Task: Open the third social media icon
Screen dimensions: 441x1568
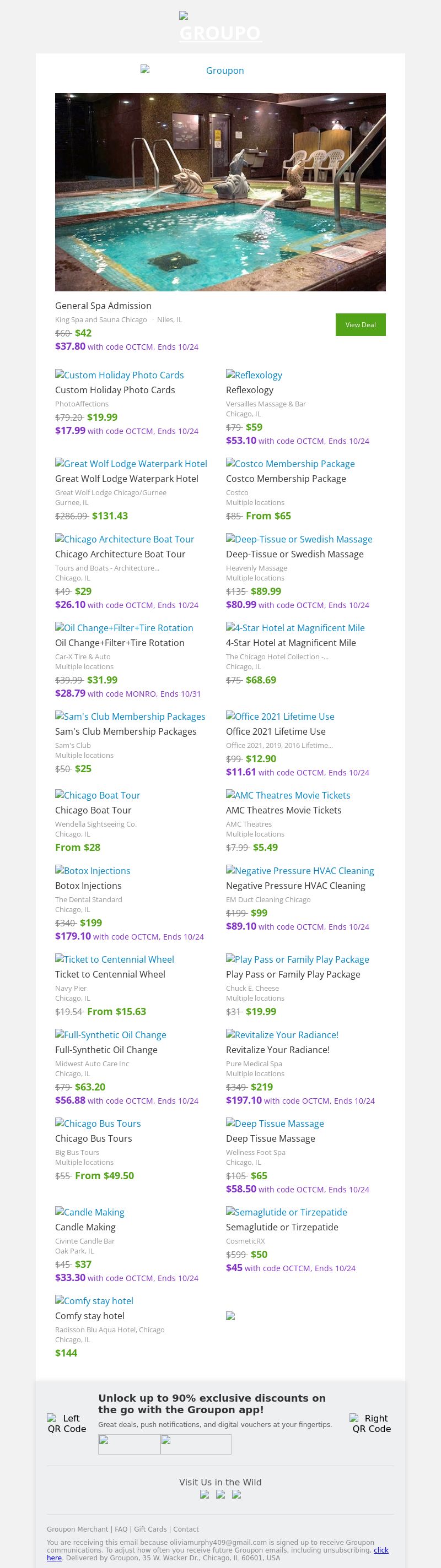Action: [x=236, y=1494]
